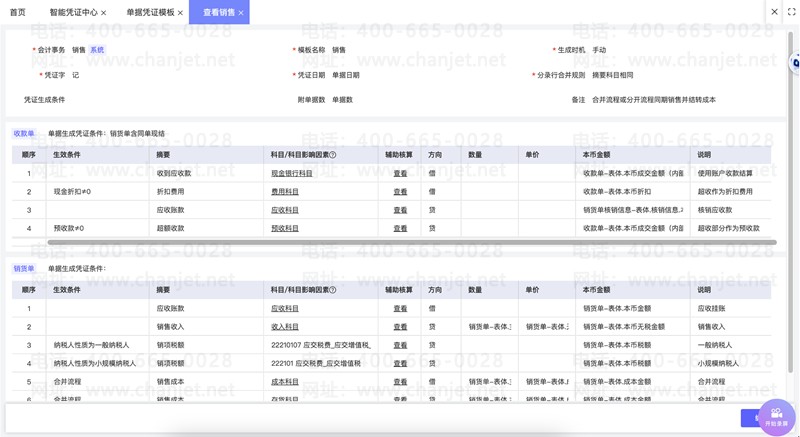Open the 收入科目 link
Viewport: 800px width, 437px height.
click(285, 327)
